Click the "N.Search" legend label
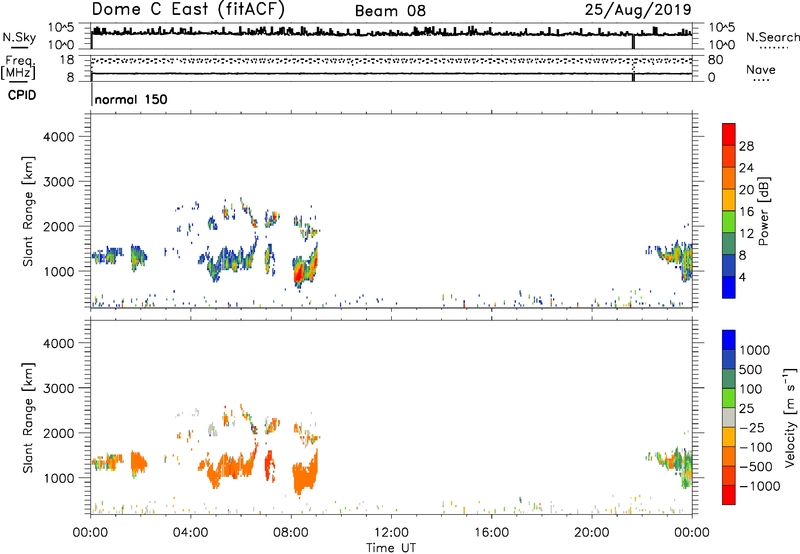This screenshot has width=800, height=554. tap(772, 37)
